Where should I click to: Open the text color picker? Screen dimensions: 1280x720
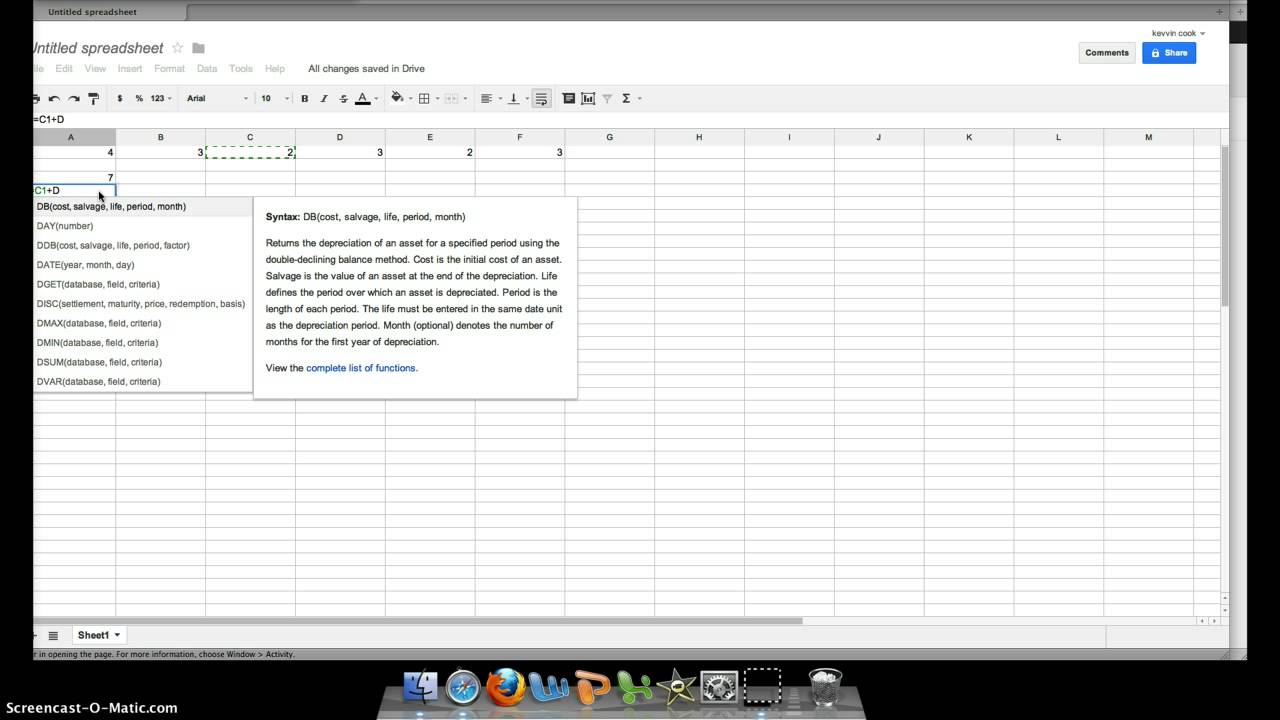point(366,98)
